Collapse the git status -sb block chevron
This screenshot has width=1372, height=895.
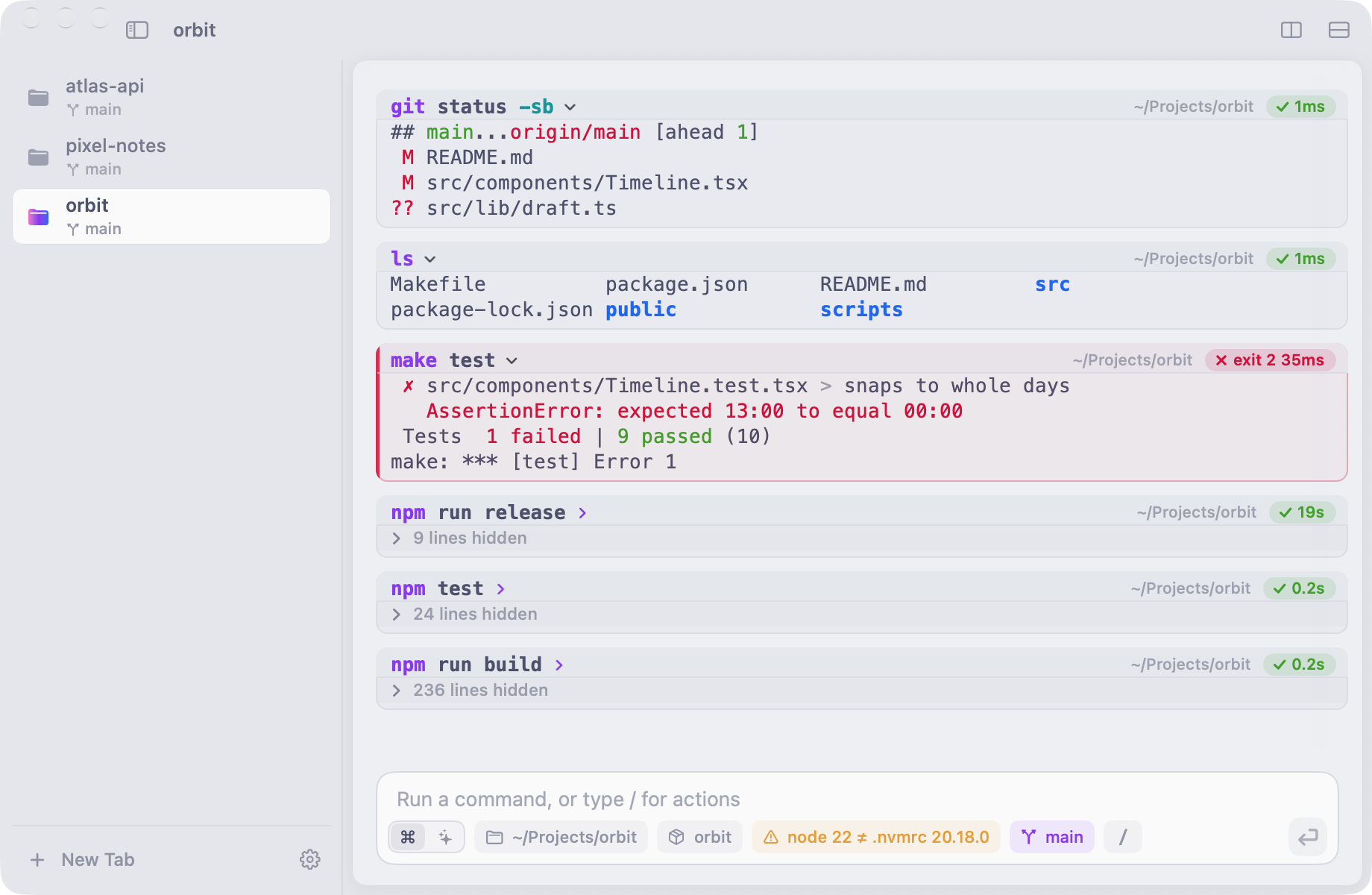coord(570,107)
